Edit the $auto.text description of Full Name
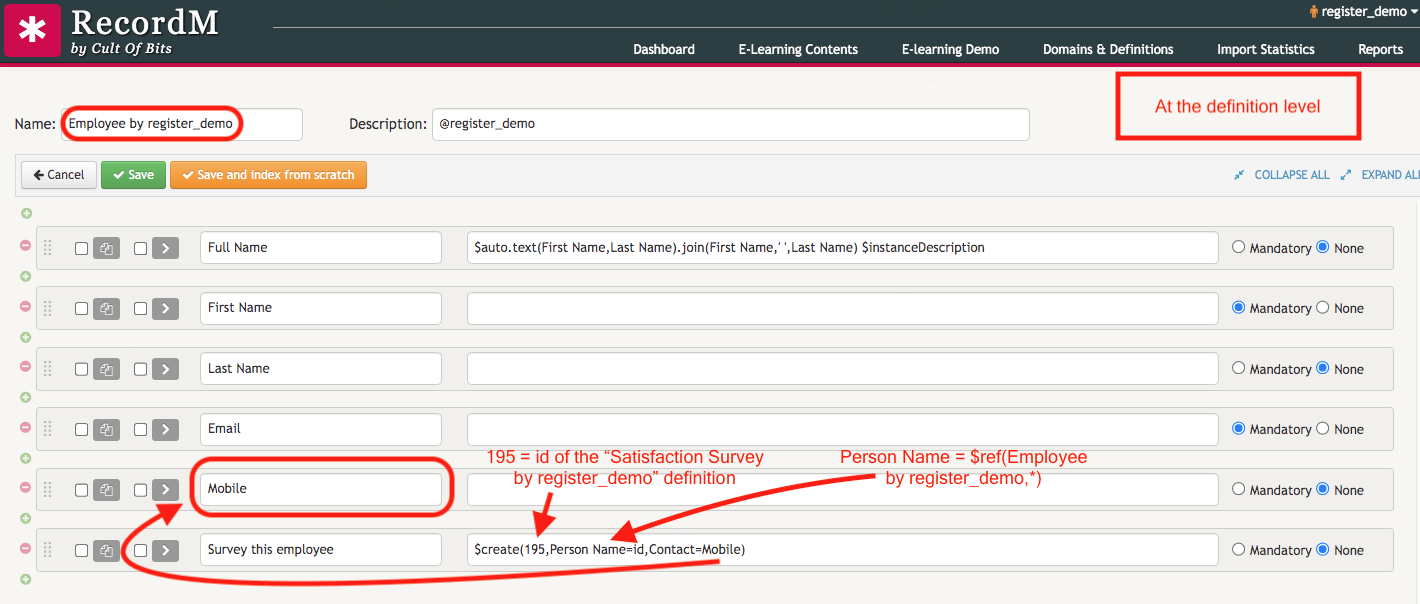 click(843, 248)
